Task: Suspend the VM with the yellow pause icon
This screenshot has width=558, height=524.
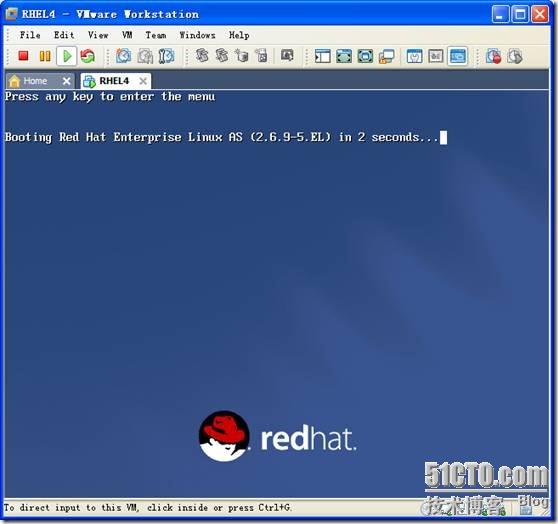Action: [45, 56]
